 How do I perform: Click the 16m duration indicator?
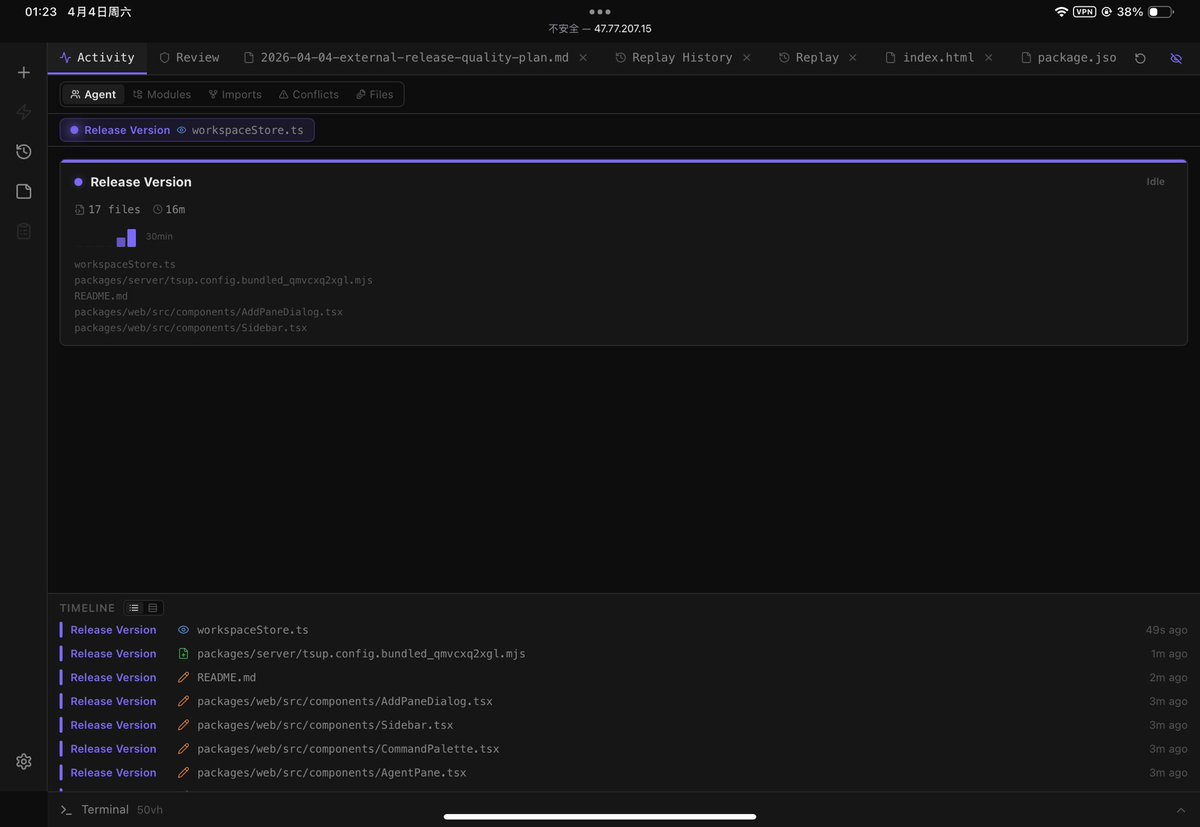169,209
